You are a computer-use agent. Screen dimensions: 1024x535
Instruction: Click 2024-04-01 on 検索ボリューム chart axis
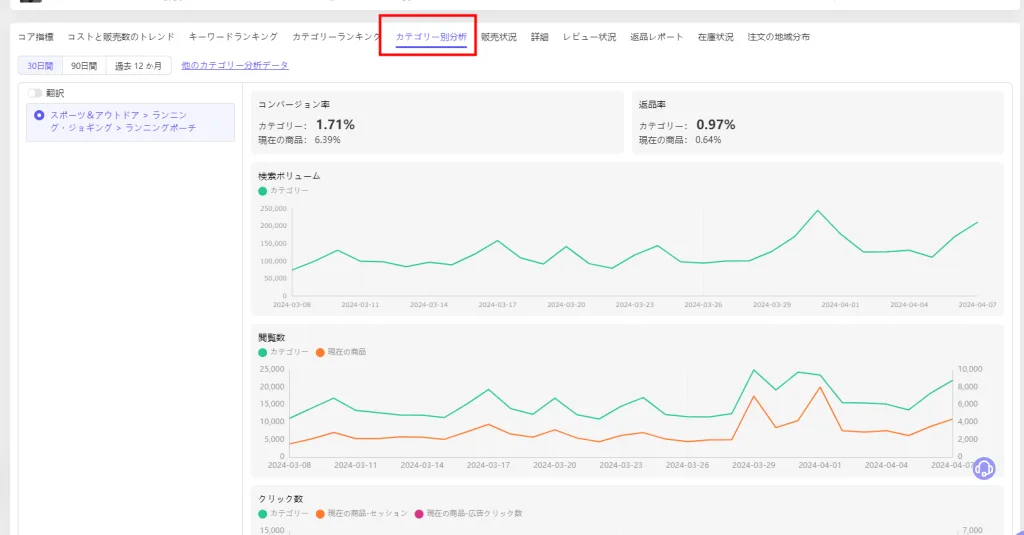tap(840, 305)
